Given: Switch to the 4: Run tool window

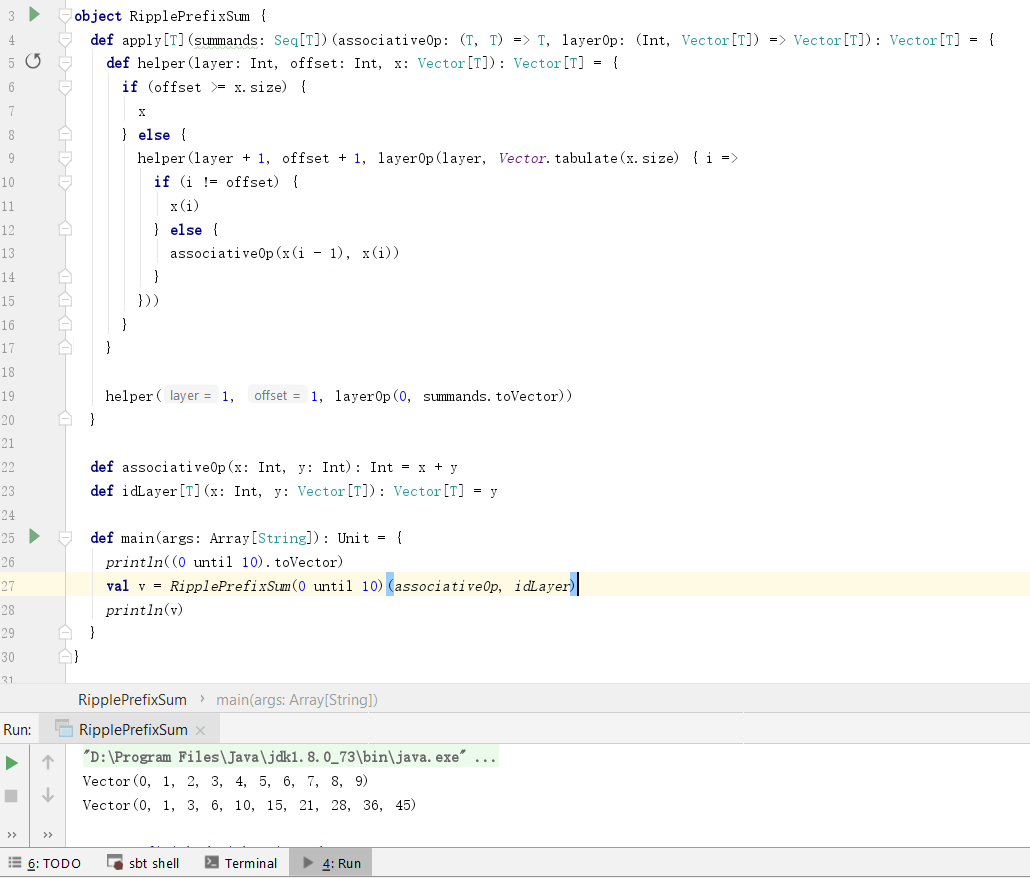Looking at the screenshot, I should point(330,863).
